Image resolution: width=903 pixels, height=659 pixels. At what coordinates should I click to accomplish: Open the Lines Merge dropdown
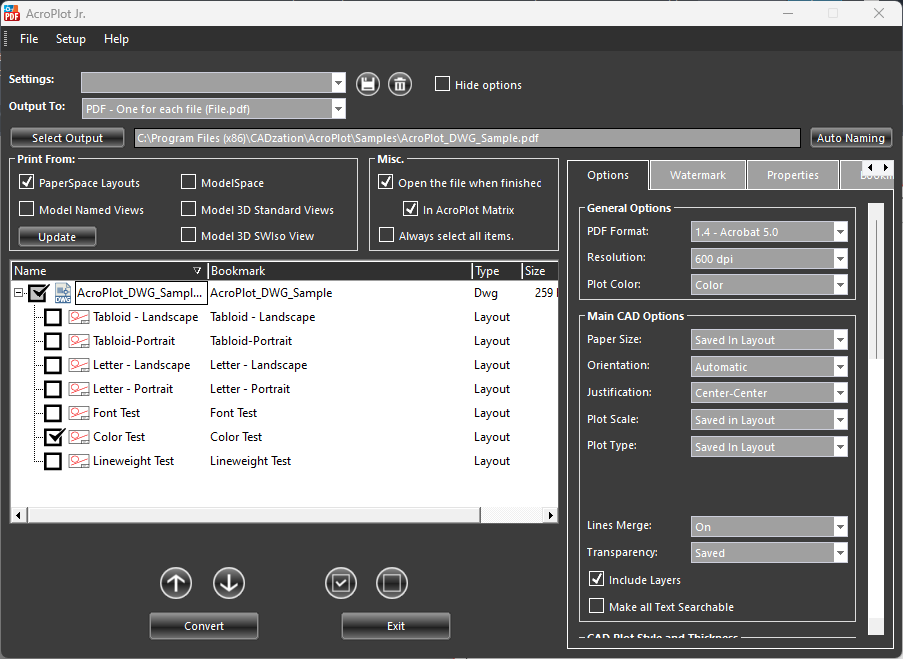coord(840,527)
